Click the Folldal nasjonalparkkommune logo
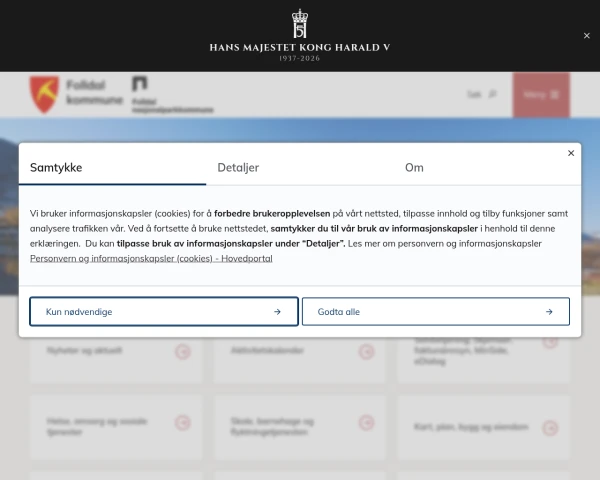600x480 pixels. pyautogui.click(x=172, y=95)
